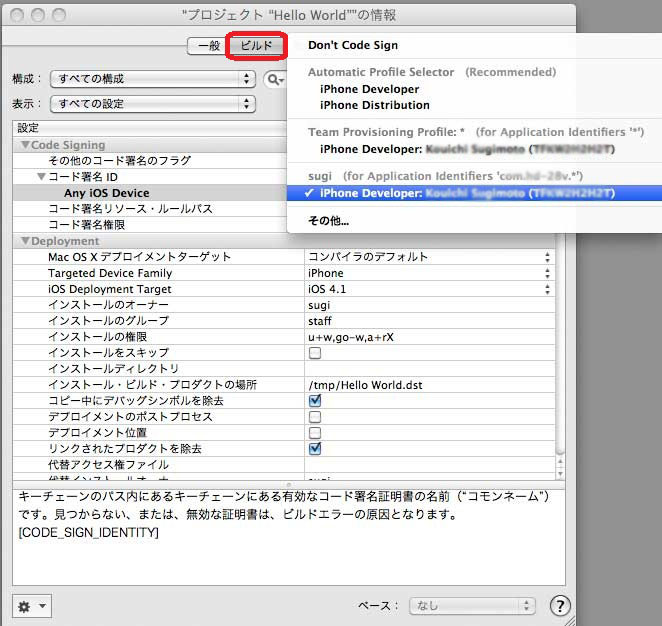The image size is (662, 626).
Task: Click the search magnifier icon
Action: [x=272, y=79]
